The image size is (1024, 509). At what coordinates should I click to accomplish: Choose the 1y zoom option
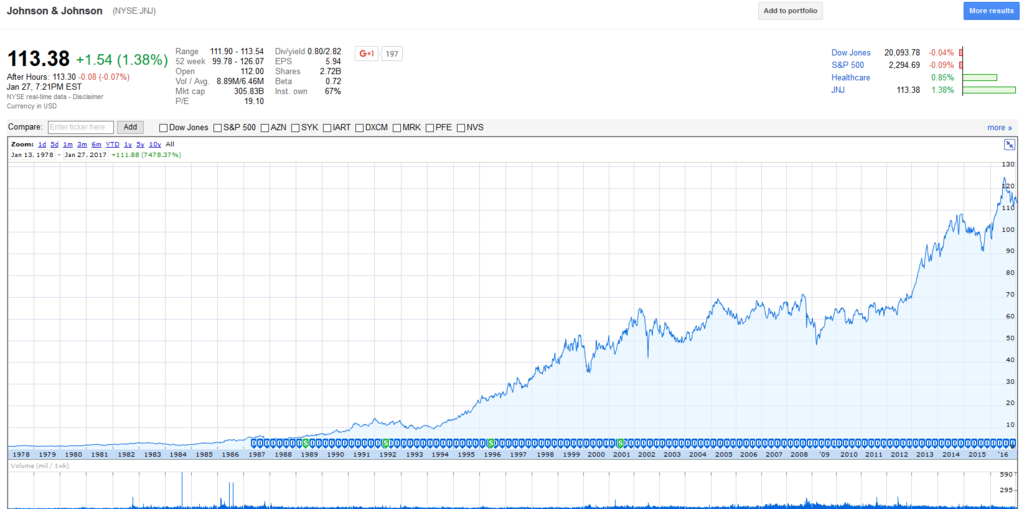128,144
